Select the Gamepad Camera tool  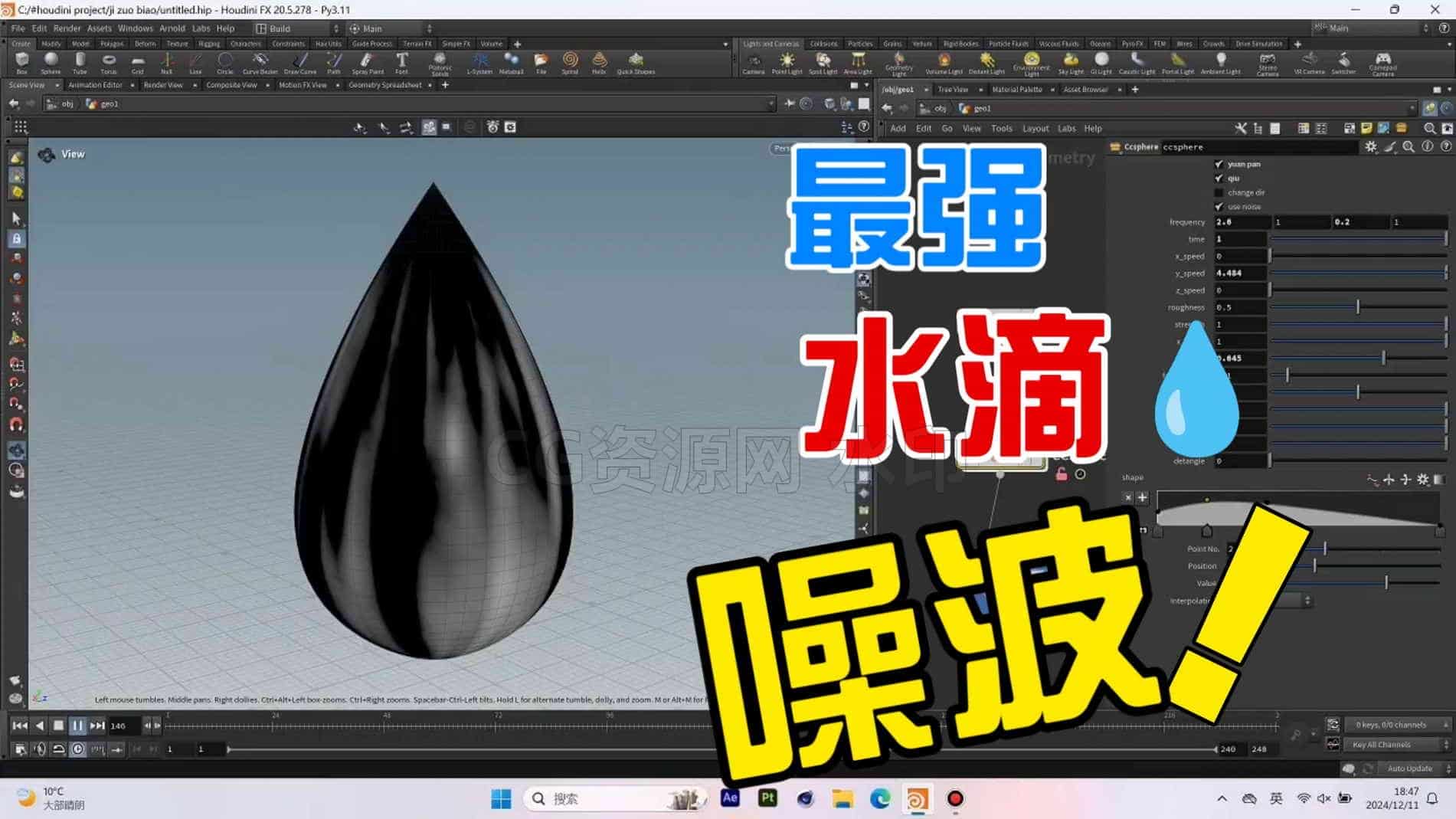click(x=1382, y=64)
